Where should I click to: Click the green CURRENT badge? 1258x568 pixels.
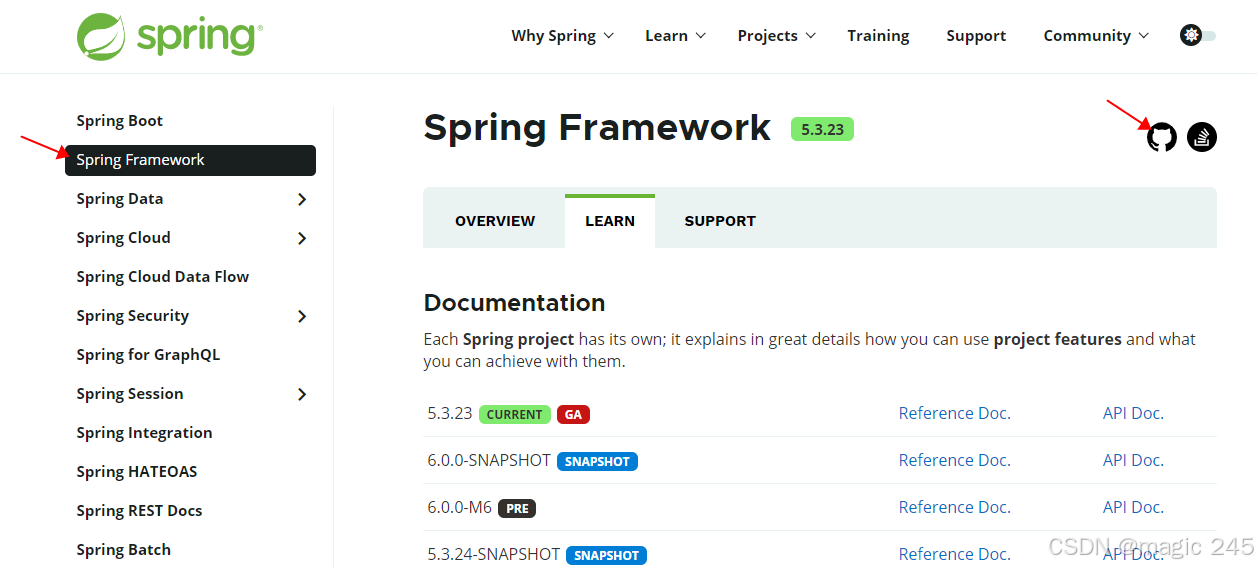(x=514, y=414)
